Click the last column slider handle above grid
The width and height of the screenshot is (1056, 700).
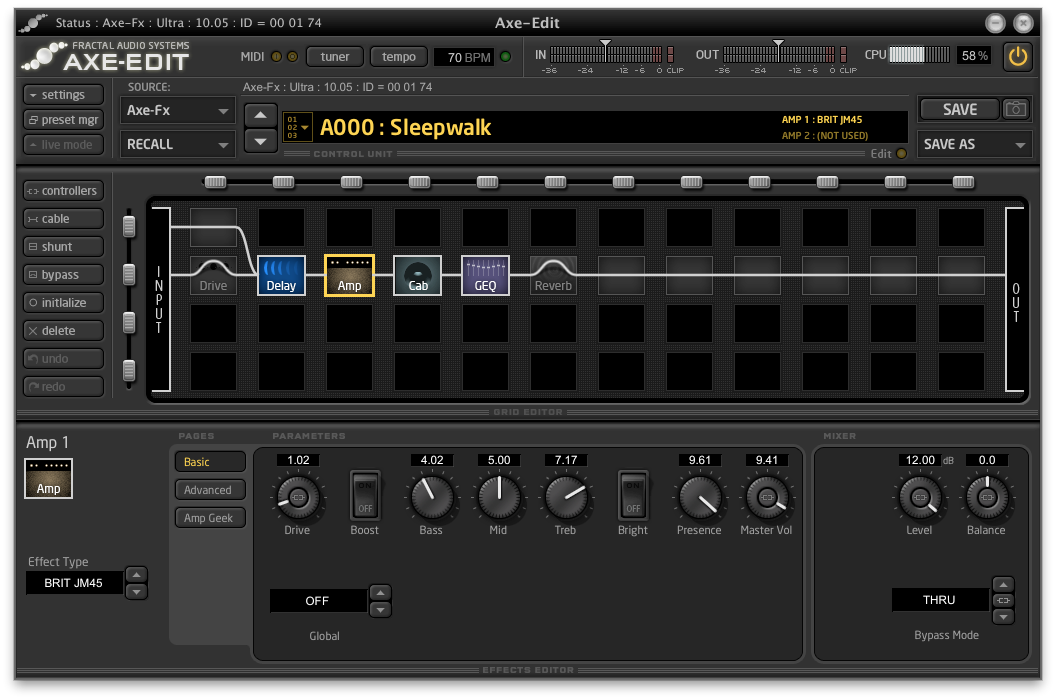coord(963,182)
